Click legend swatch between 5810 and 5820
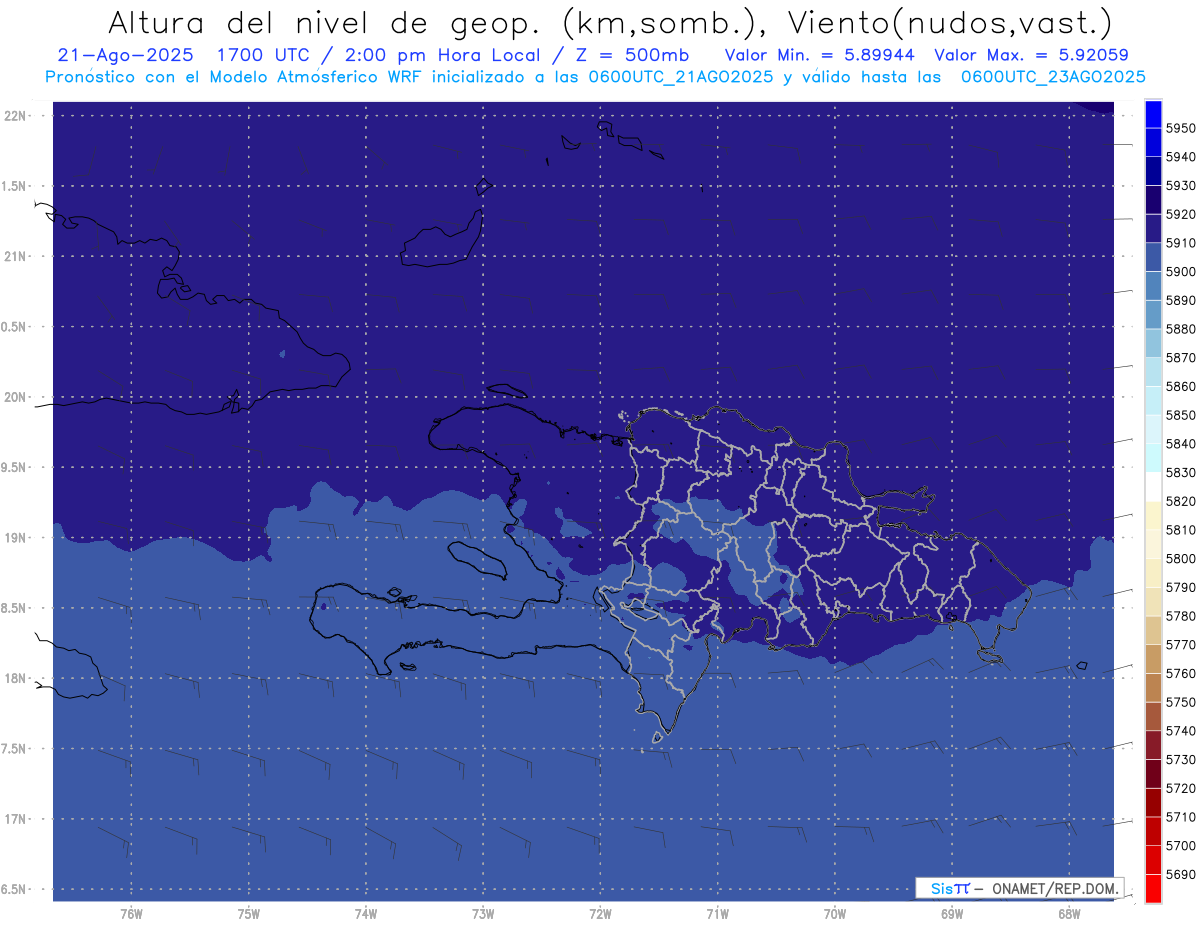 click(x=1153, y=516)
